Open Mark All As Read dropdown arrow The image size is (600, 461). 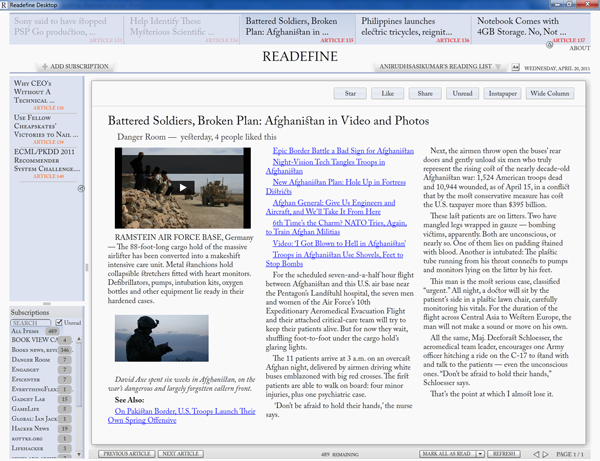point(480,454)
